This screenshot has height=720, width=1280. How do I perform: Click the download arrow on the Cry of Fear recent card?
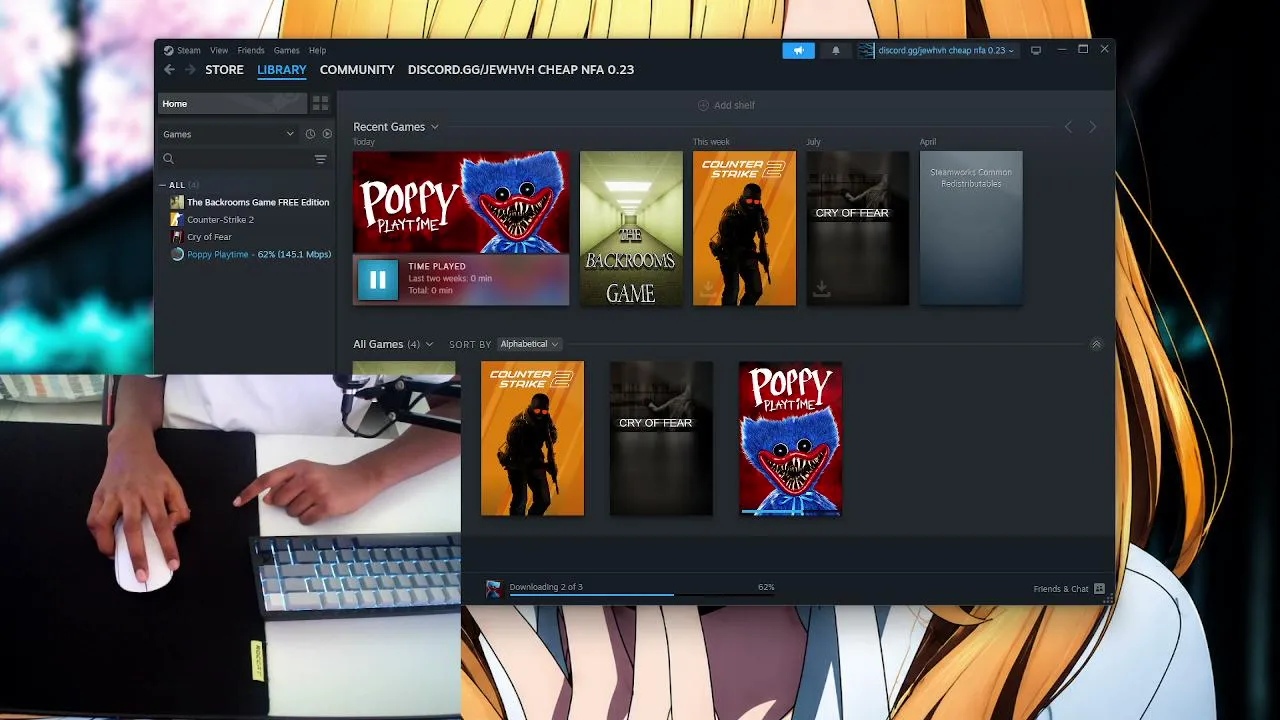click(x=821, y=289)
